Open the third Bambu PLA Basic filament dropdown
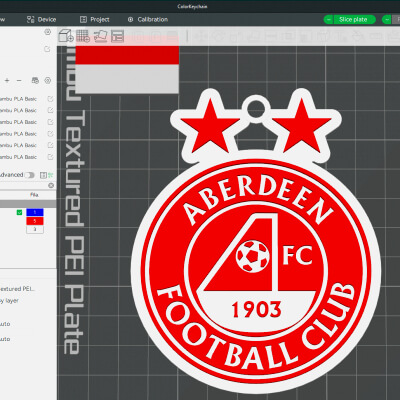 click(x=18, y=122)
